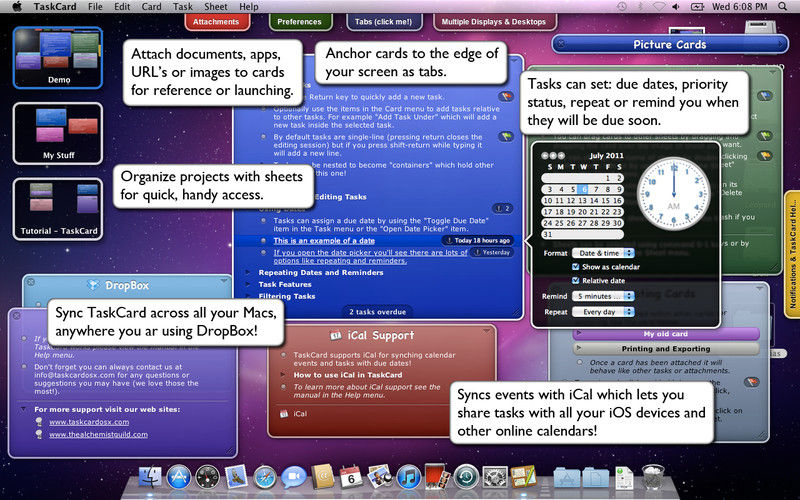Screen dimensions: 800x500
Task: Select July 31 in the calendar
Action: [548, 235]
